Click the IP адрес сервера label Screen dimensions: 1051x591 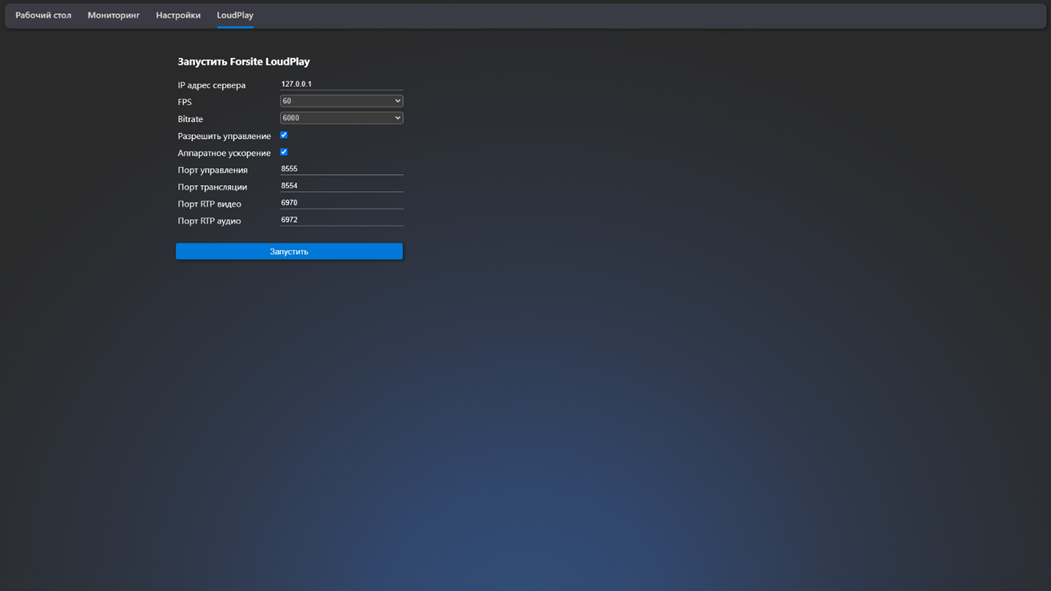pyautogui.click(x=211, y=85)
